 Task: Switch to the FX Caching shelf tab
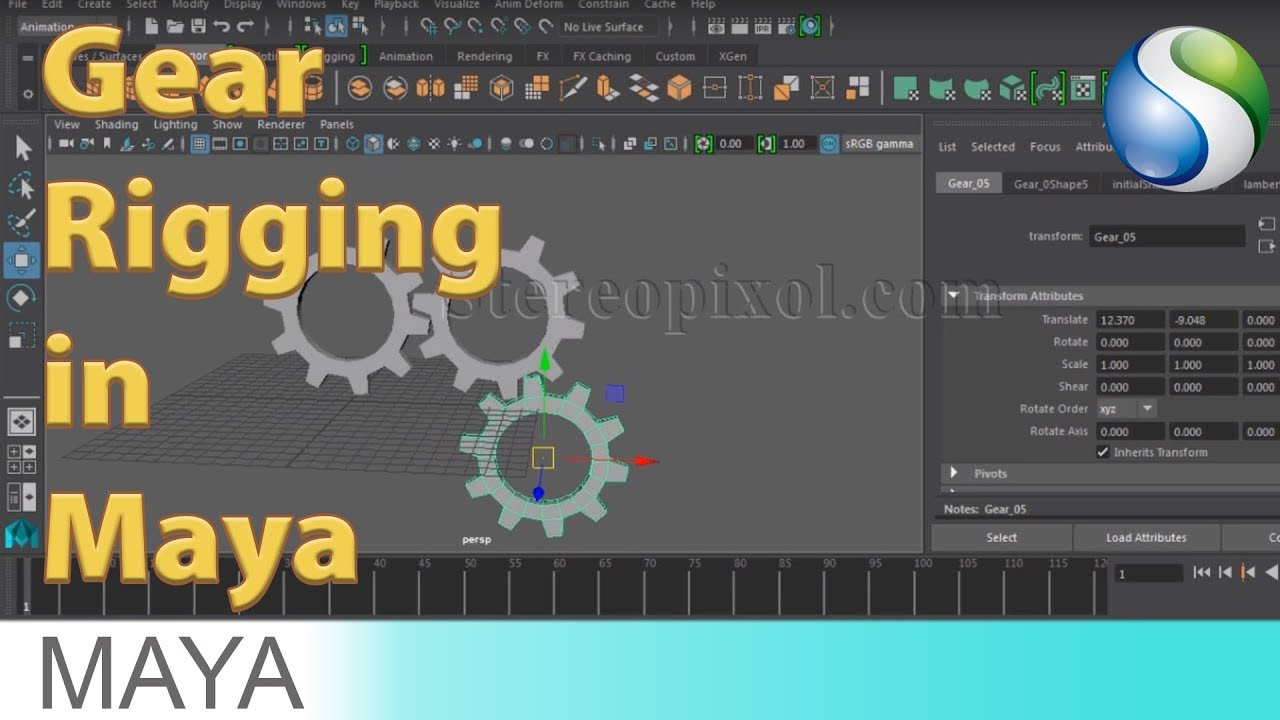click(x=603, y=56)
